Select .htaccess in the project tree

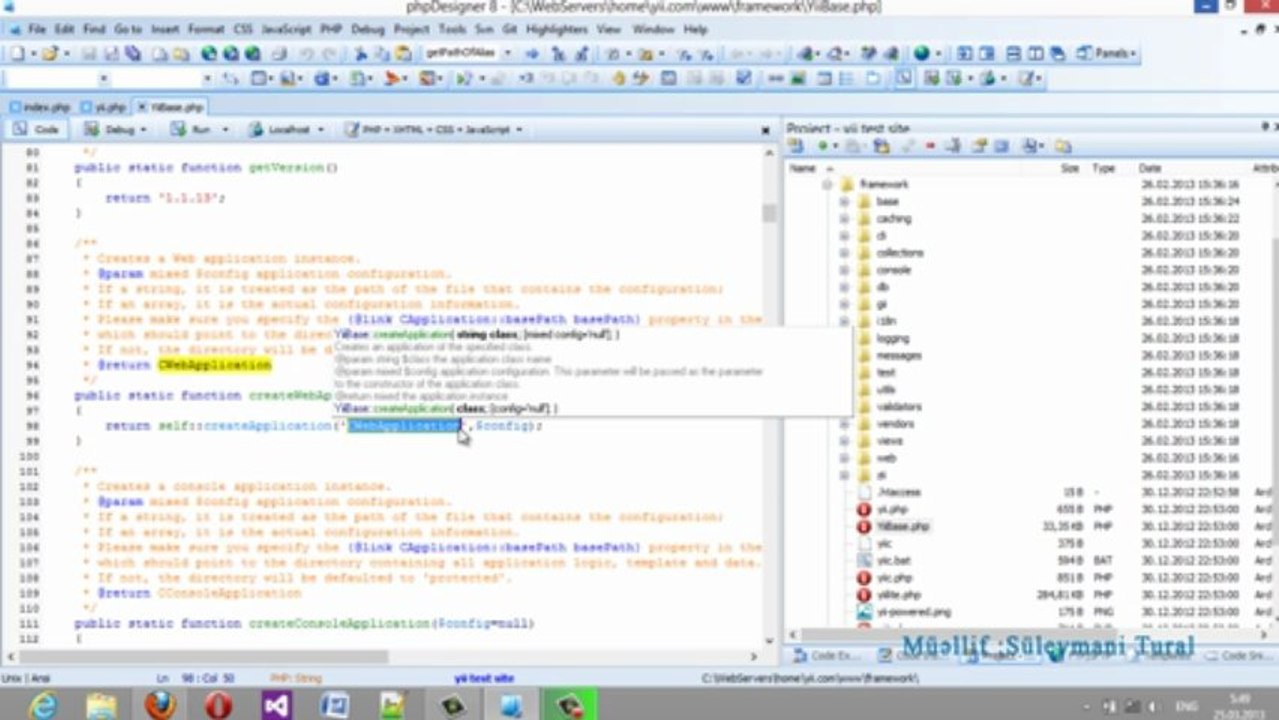[x=898, y=492]
